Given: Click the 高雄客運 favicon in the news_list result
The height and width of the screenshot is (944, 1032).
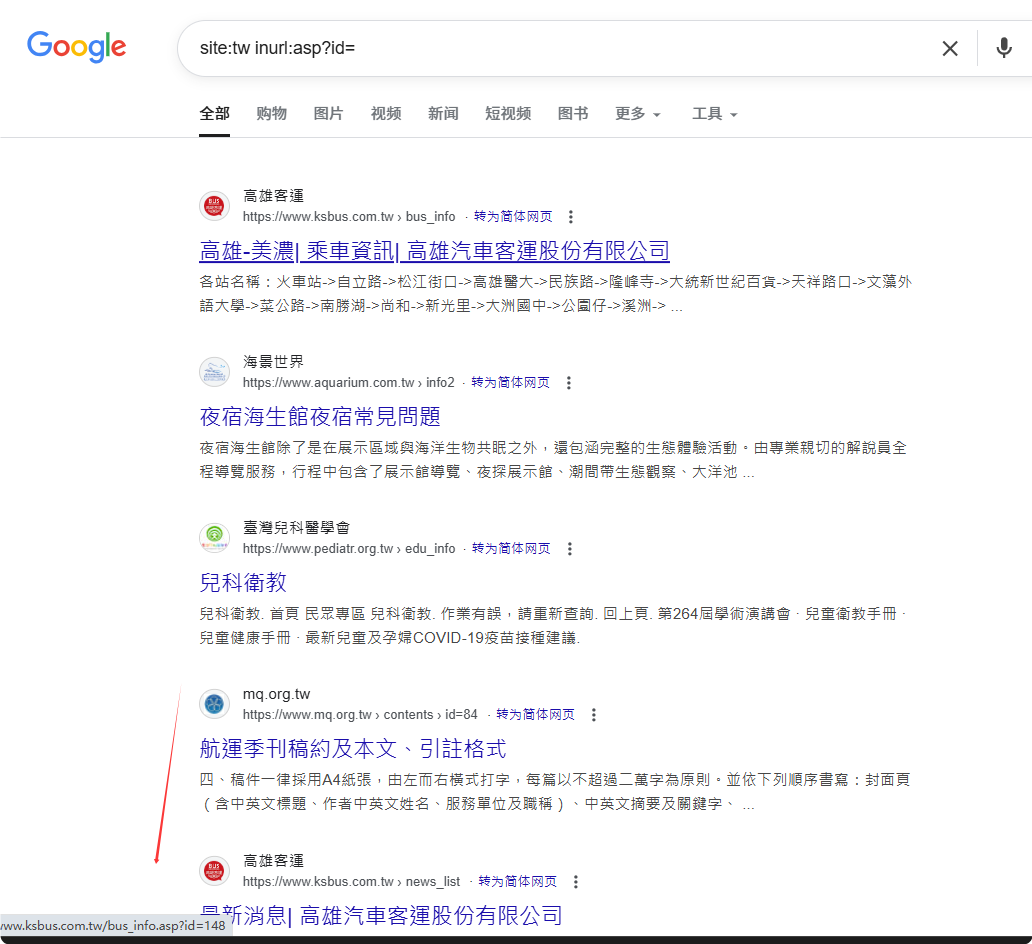Looking at the screenshot, I should (215, 871).
